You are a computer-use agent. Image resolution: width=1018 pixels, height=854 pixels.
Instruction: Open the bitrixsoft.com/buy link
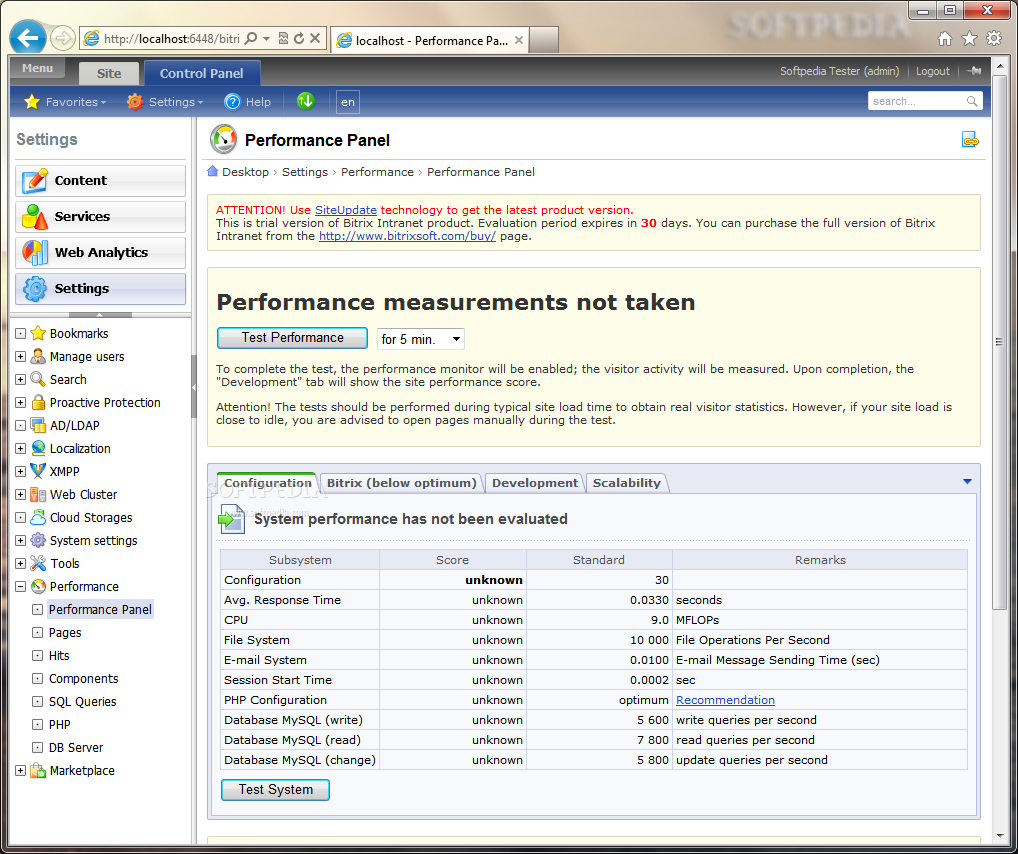click(x=407, y=236)
